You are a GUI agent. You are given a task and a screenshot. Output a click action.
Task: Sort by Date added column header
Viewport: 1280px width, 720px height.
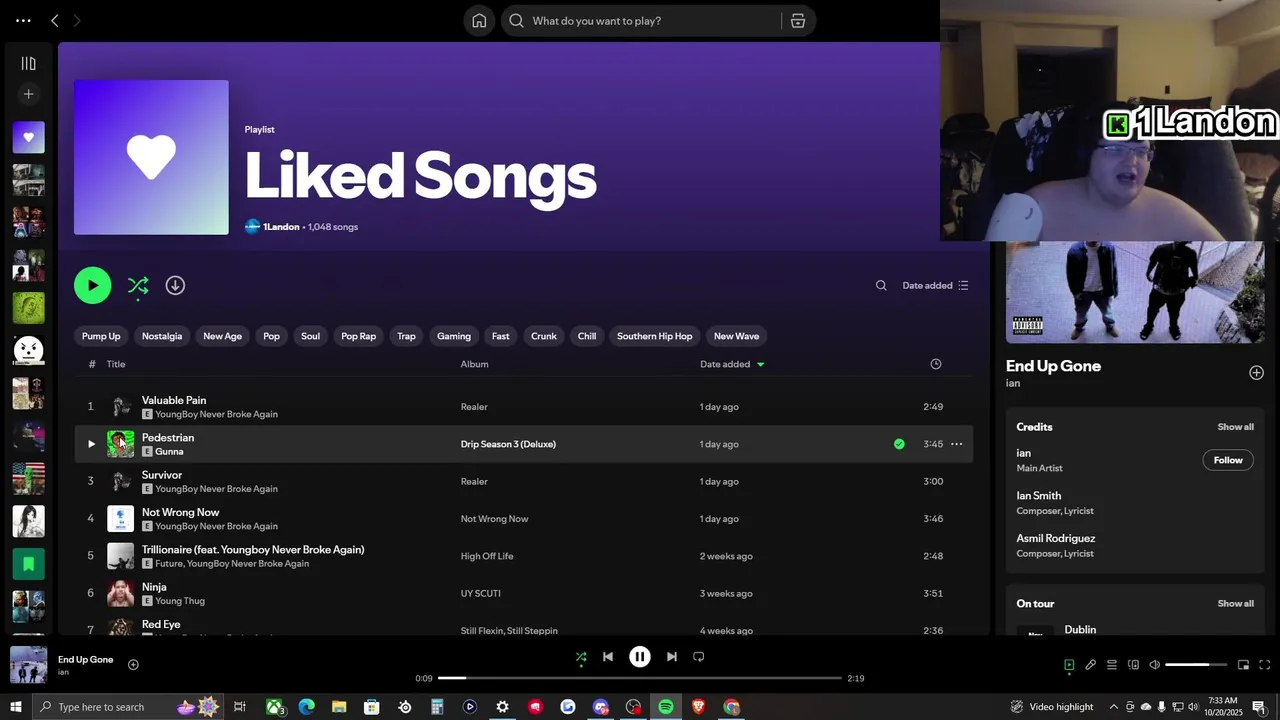732,364
